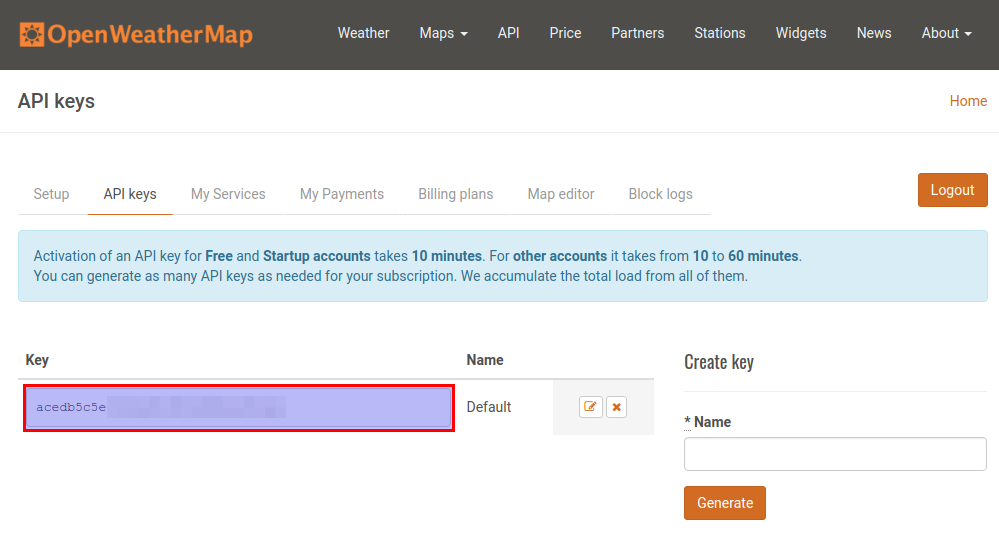This screenshot has height=534, width=999.
Task: Select the API key field starting with acedb5c5e
Action: [x=239, y=407]
